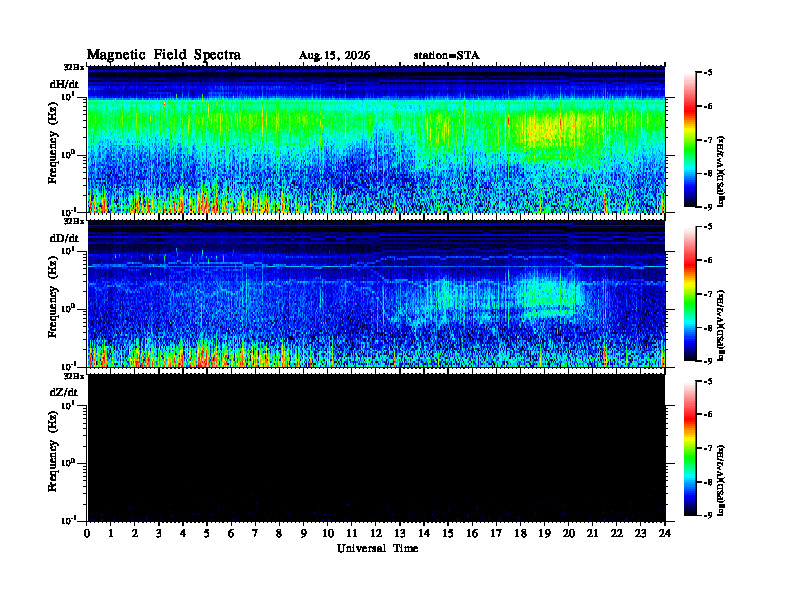The image size is (792, 612).
Task: Click the hour tick label '16'
Action: point(472,534)
